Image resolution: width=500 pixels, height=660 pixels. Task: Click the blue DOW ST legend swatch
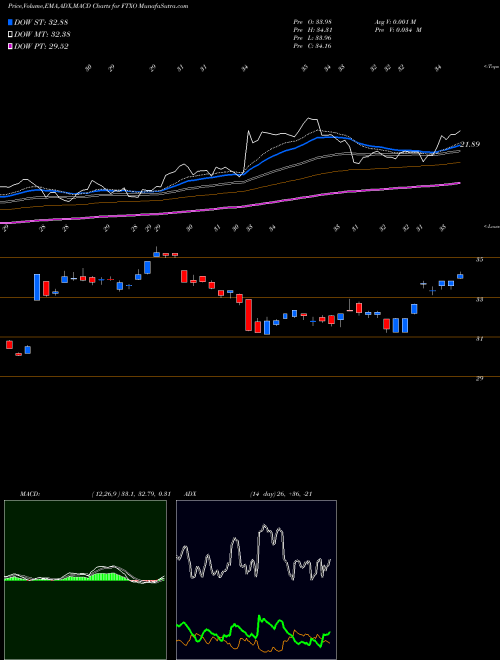(11, 22)
